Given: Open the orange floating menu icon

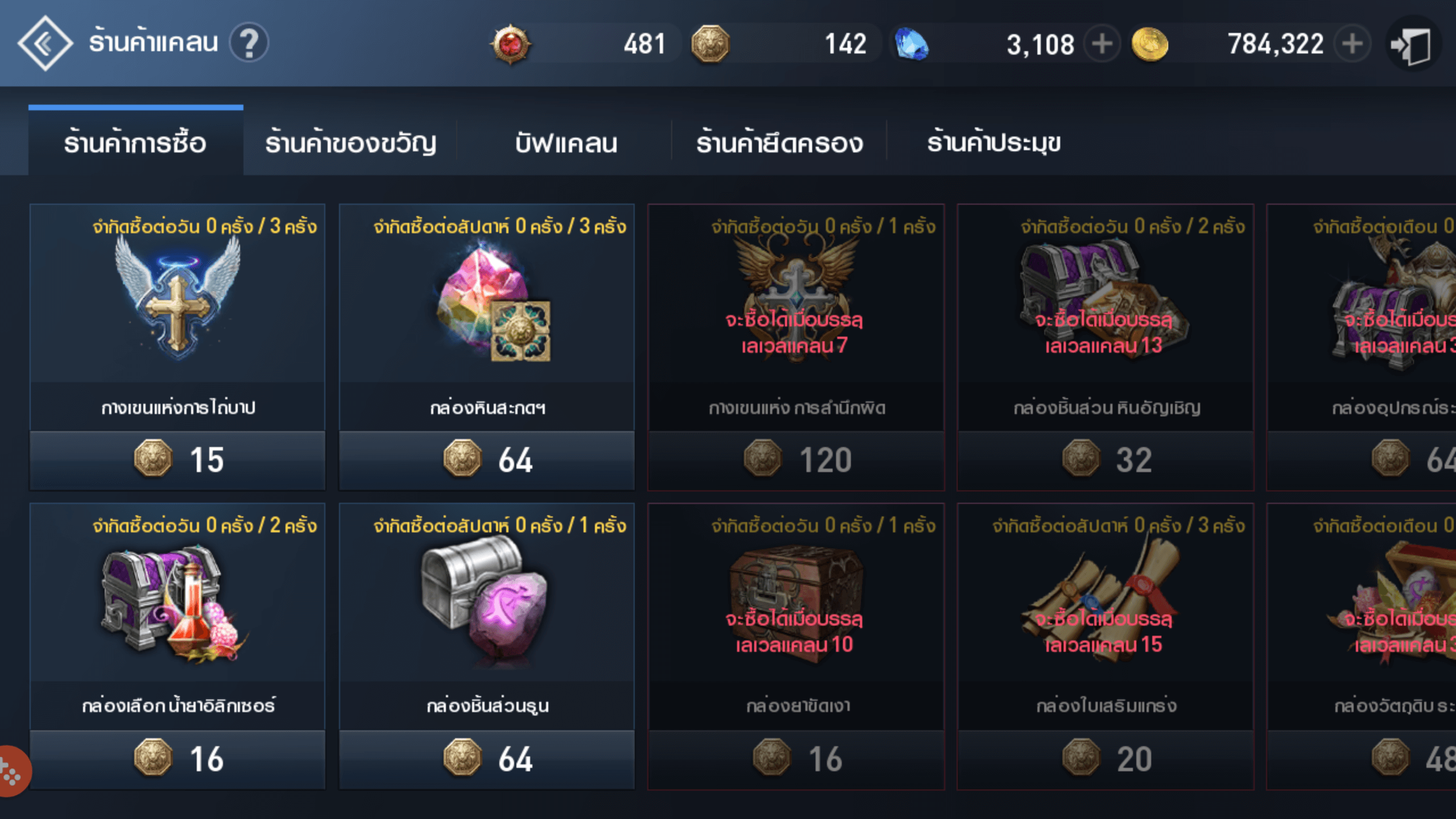Looking at the screenshot, I should 11,771.
